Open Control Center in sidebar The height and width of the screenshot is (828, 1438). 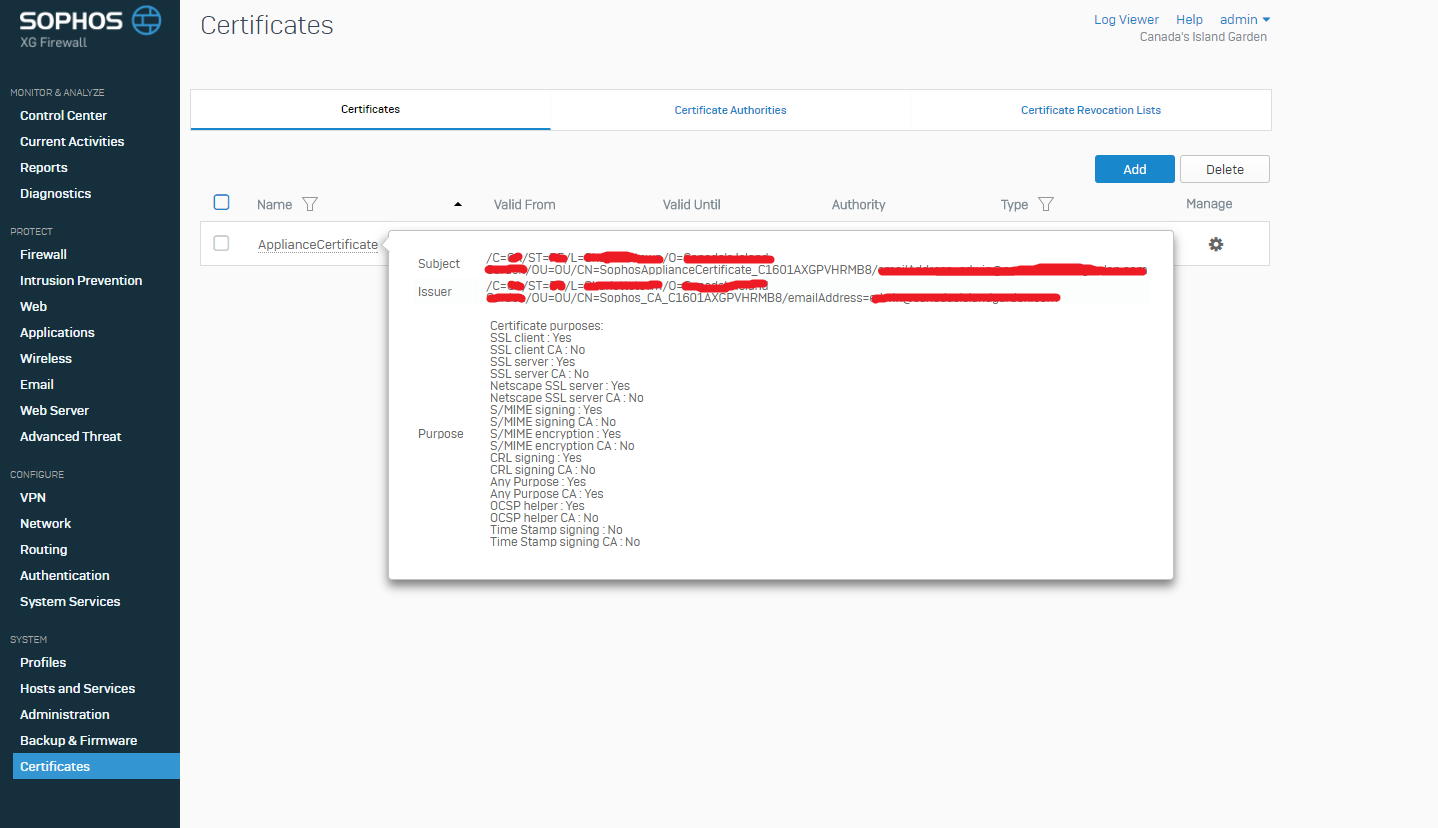pos(63,115)
